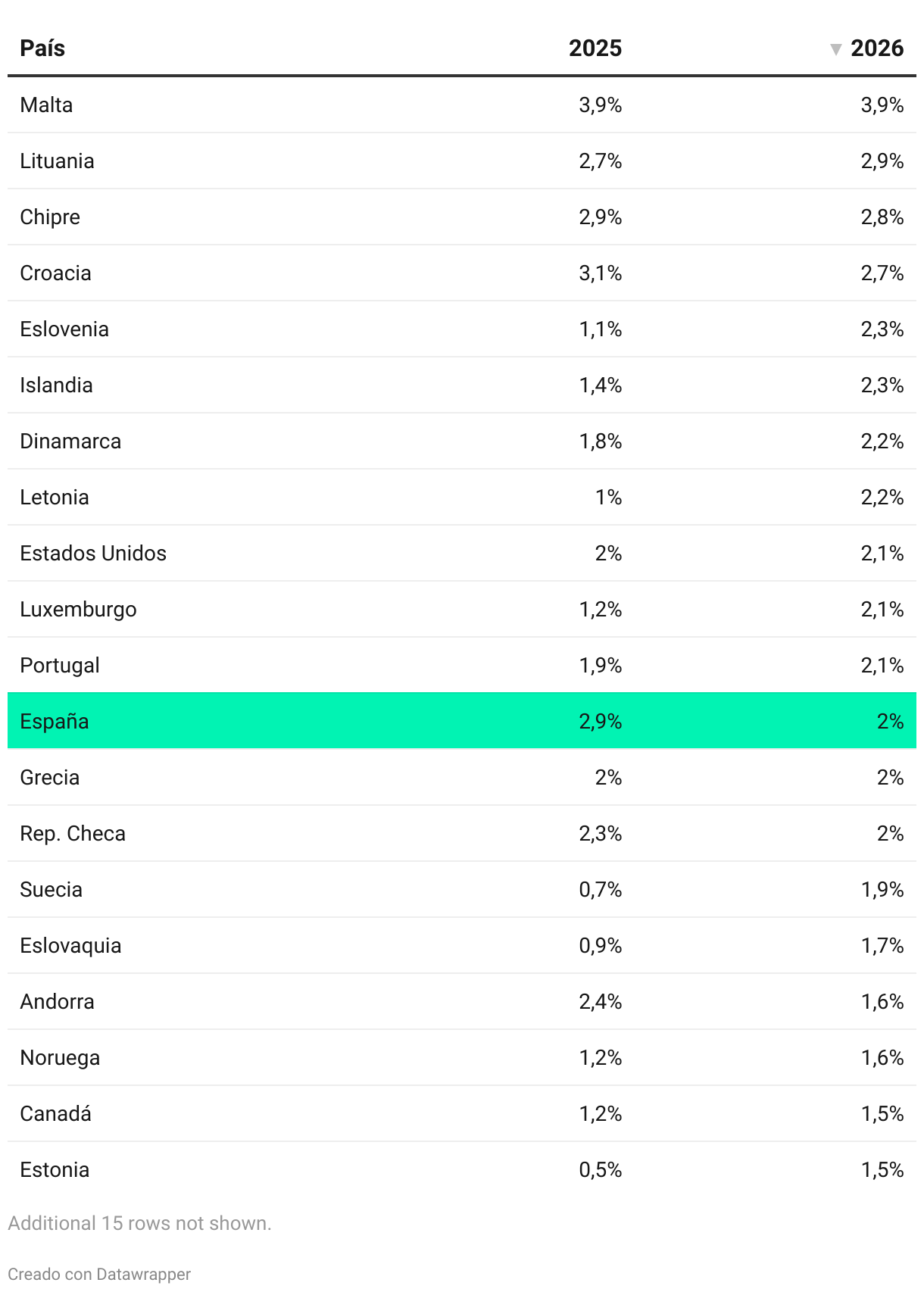
Task: Open the Creado con Datawrapper link
Action: point(99,1274)
